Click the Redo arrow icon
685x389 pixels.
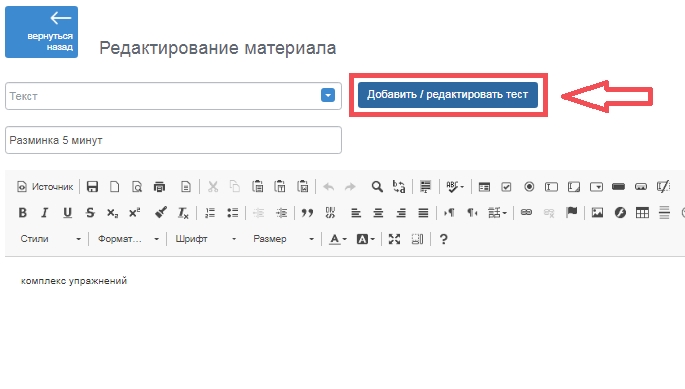click(x=350, y=187)
